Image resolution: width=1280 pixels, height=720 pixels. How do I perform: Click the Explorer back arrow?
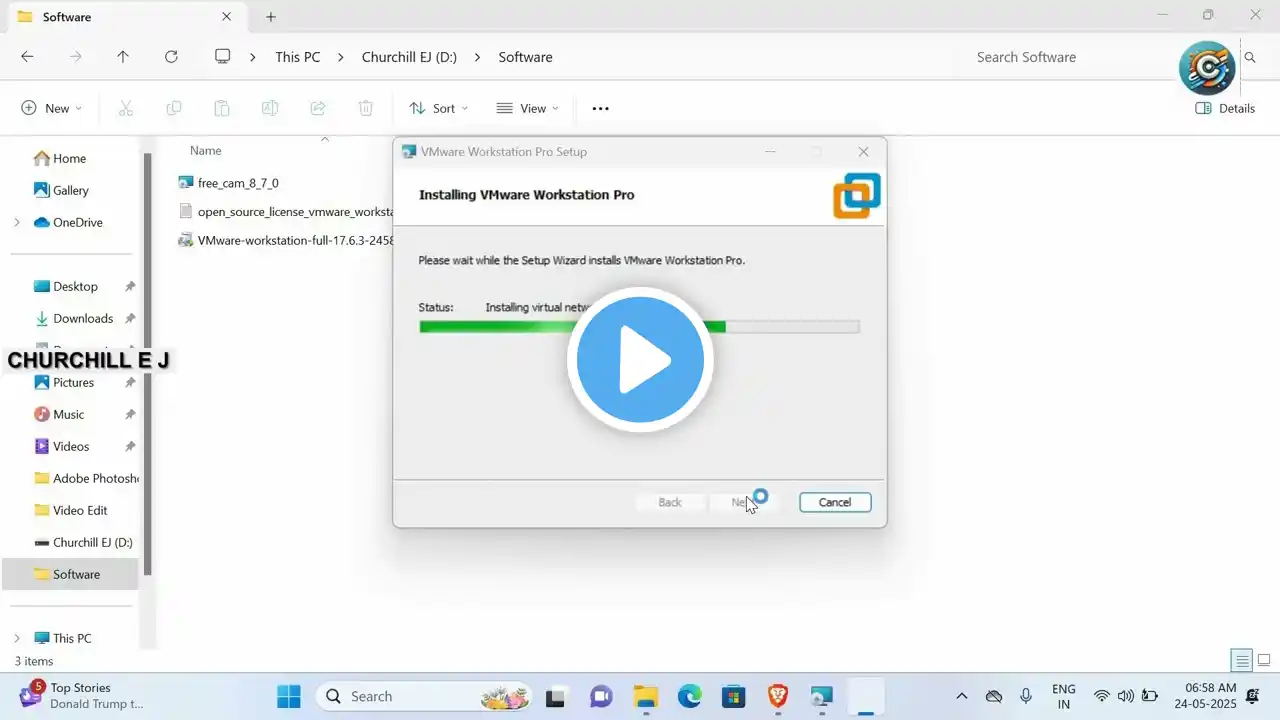(x=27, y=57)
